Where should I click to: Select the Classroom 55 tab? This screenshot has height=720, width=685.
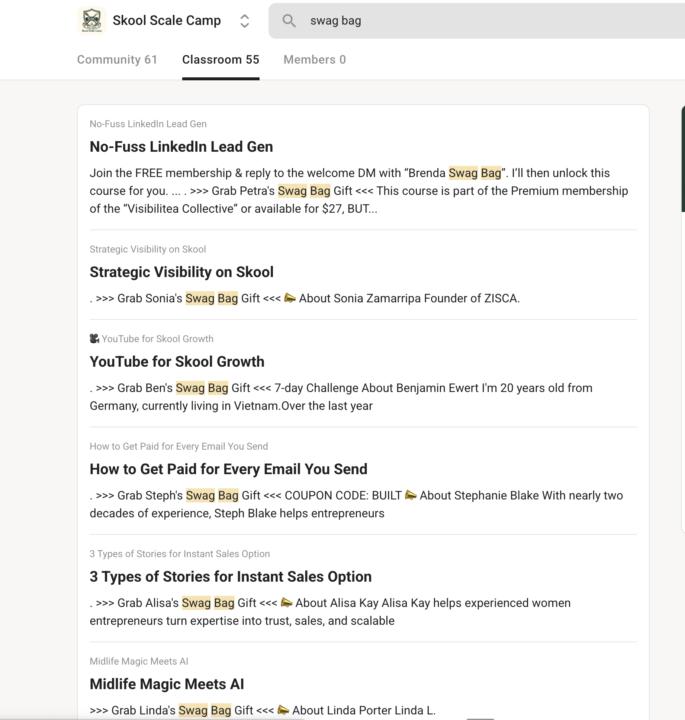(x=221, y=60)
